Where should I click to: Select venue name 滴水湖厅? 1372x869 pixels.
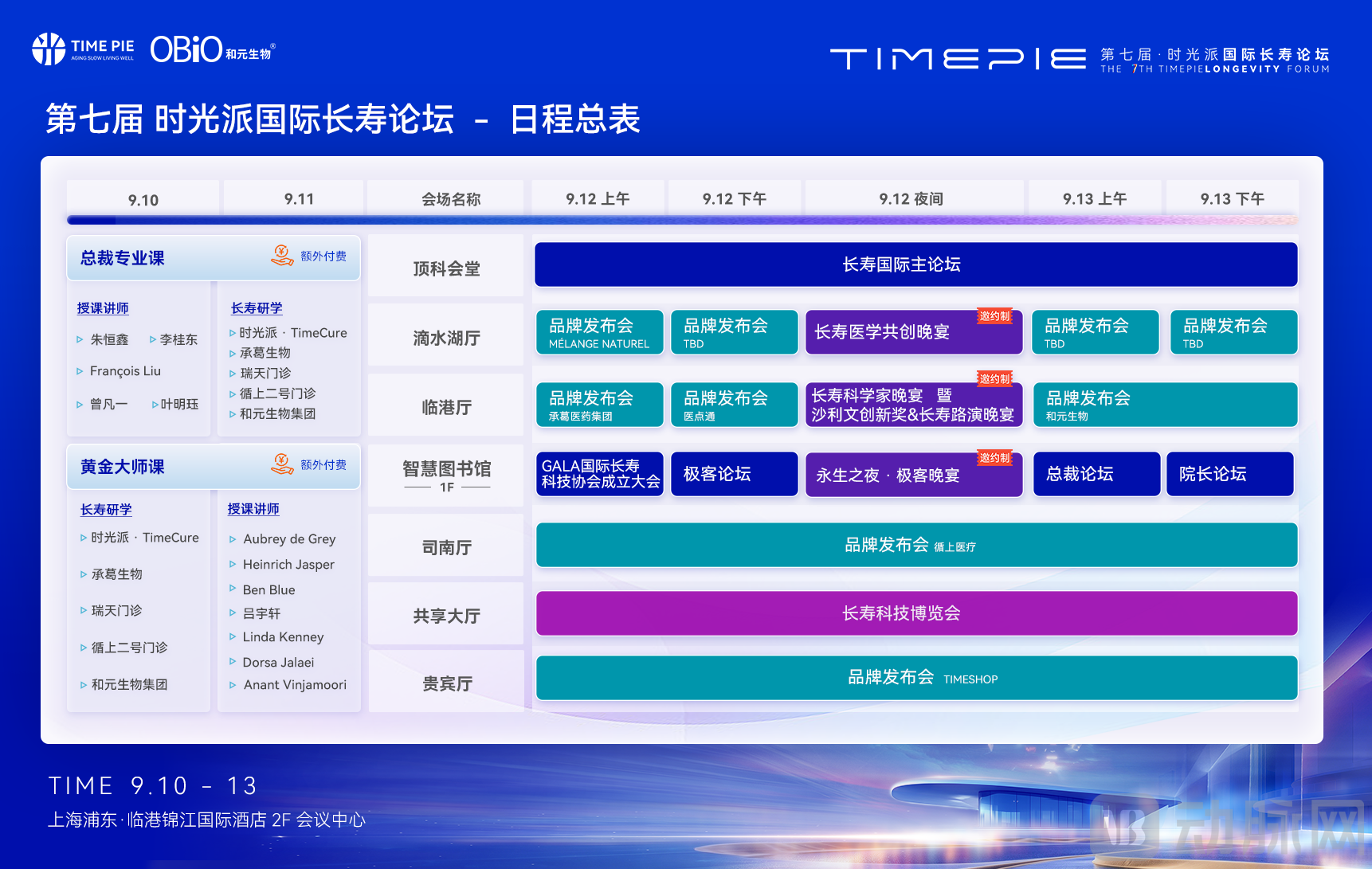447,339
